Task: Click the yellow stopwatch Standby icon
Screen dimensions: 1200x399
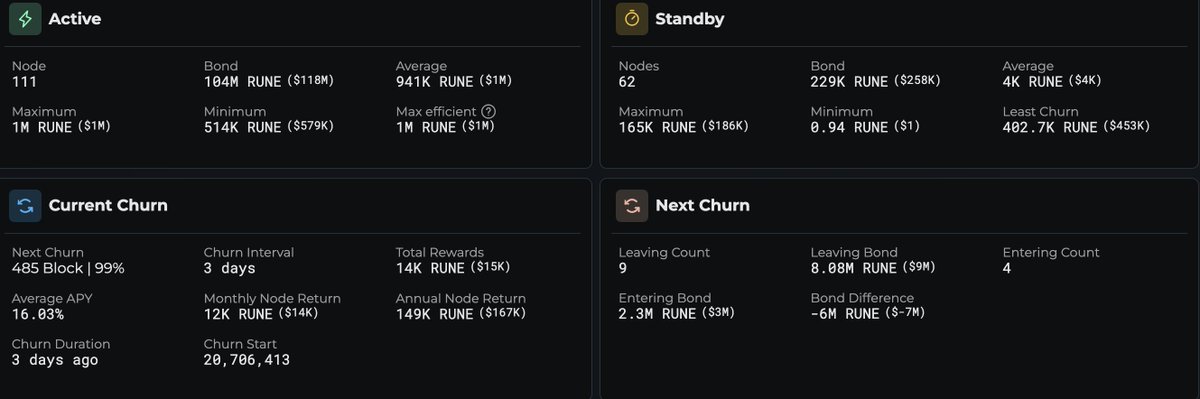Action: (632, 19)
